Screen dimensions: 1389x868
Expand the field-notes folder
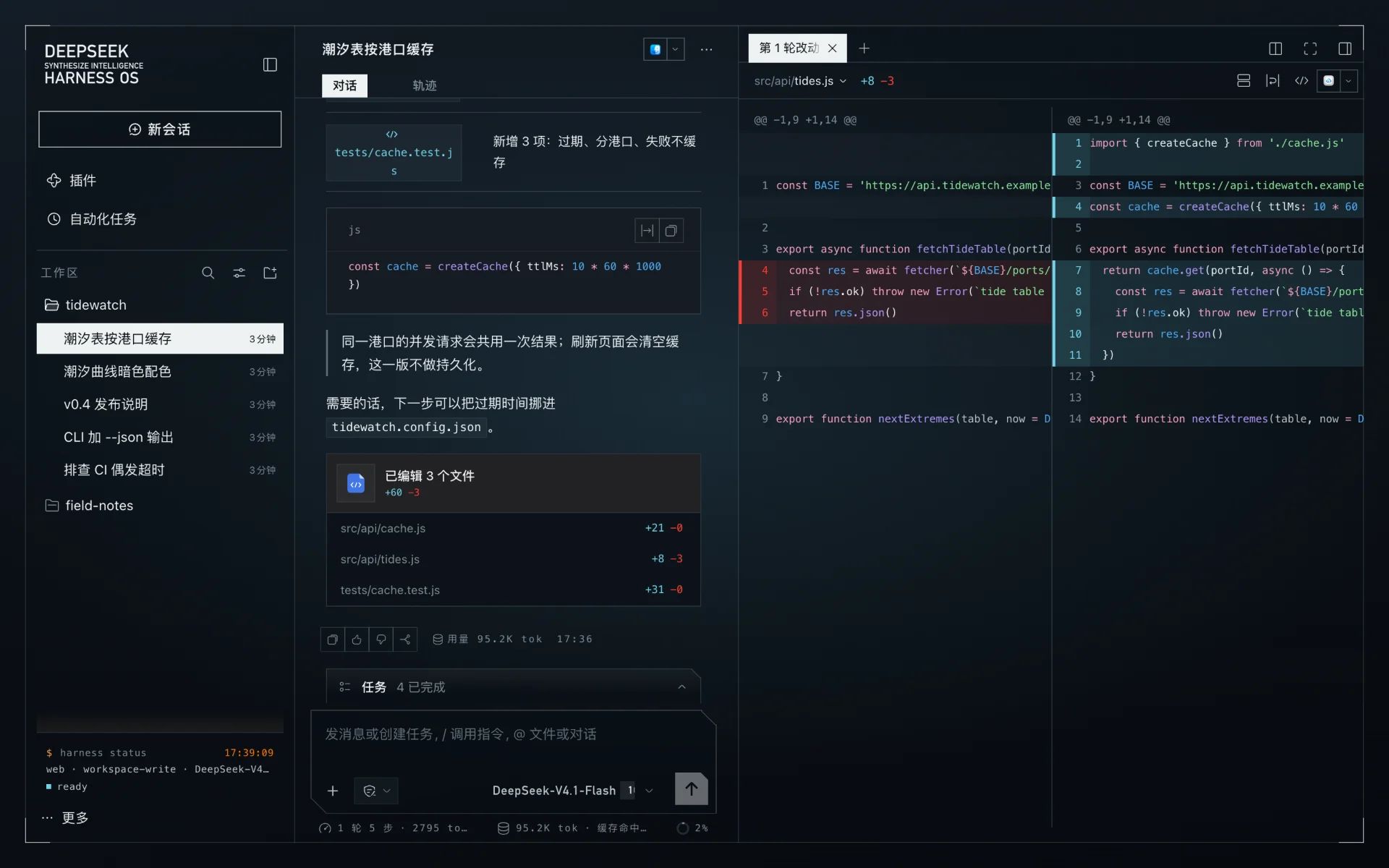tap(160, 506)
